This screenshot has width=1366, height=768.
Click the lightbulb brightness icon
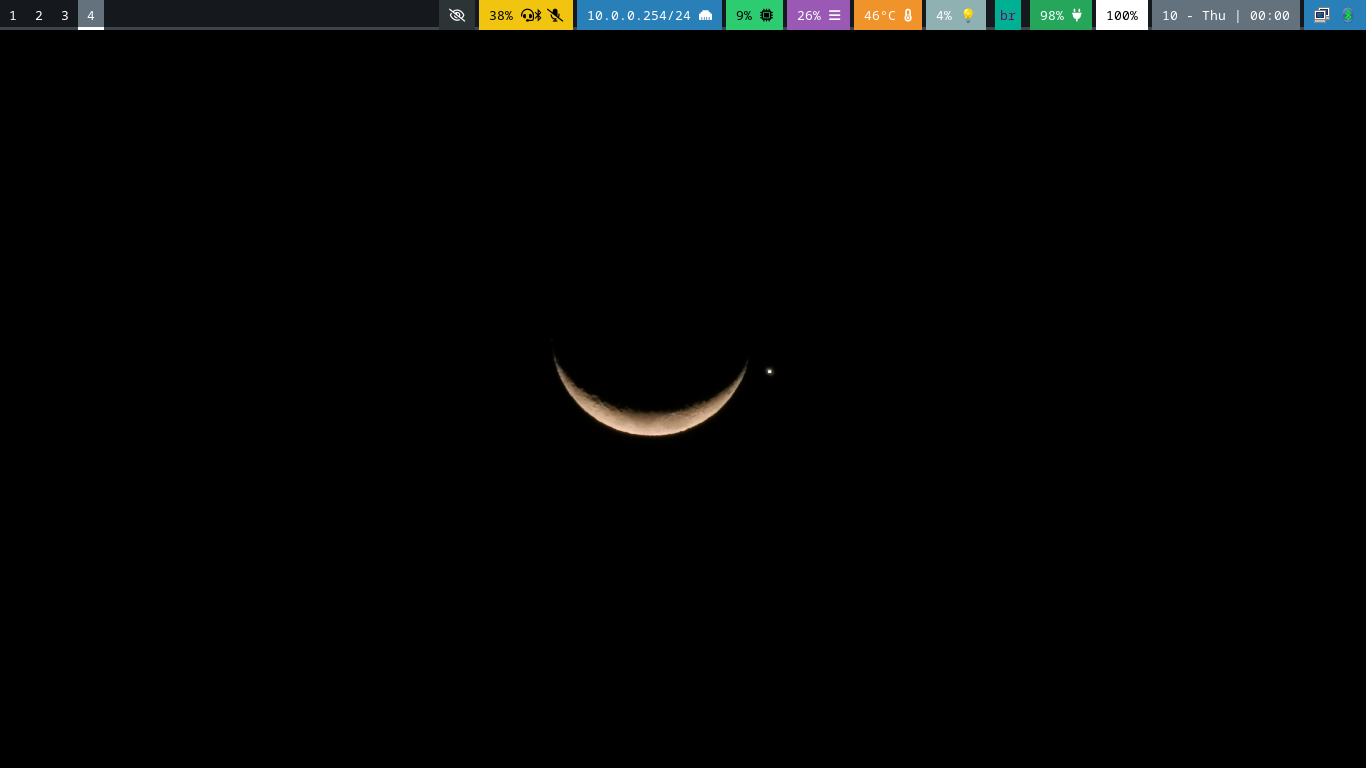point(968,15)
